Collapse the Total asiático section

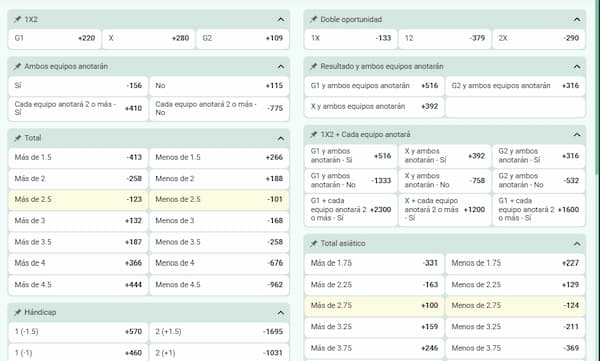click(x=577, y=243)
